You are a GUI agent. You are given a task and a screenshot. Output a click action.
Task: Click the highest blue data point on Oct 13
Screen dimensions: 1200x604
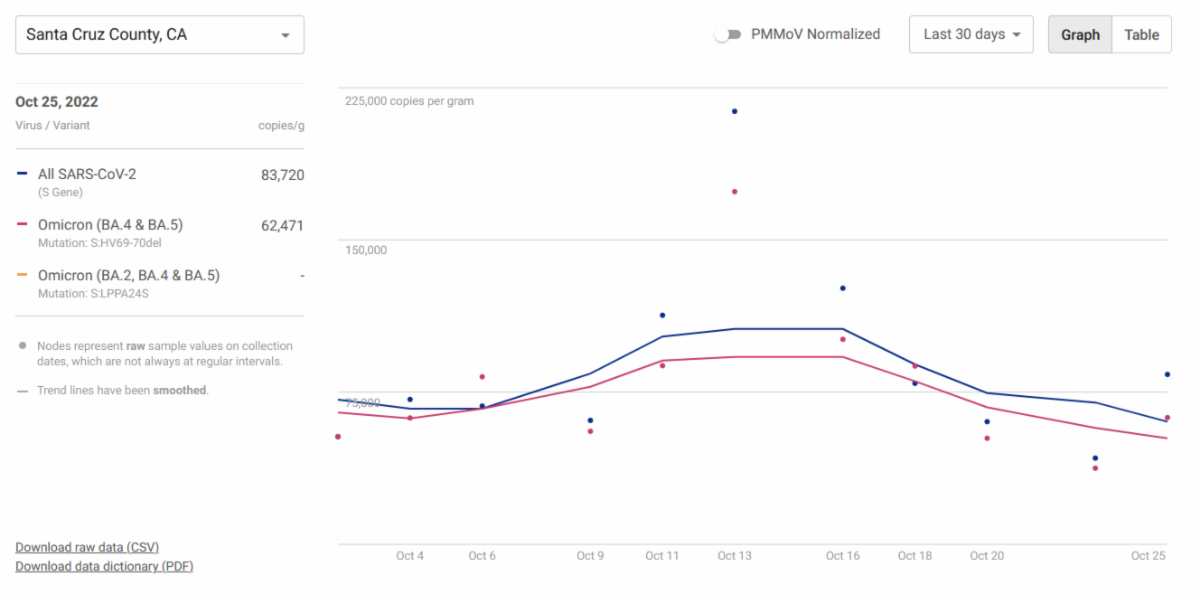click(x=734, y=111)
